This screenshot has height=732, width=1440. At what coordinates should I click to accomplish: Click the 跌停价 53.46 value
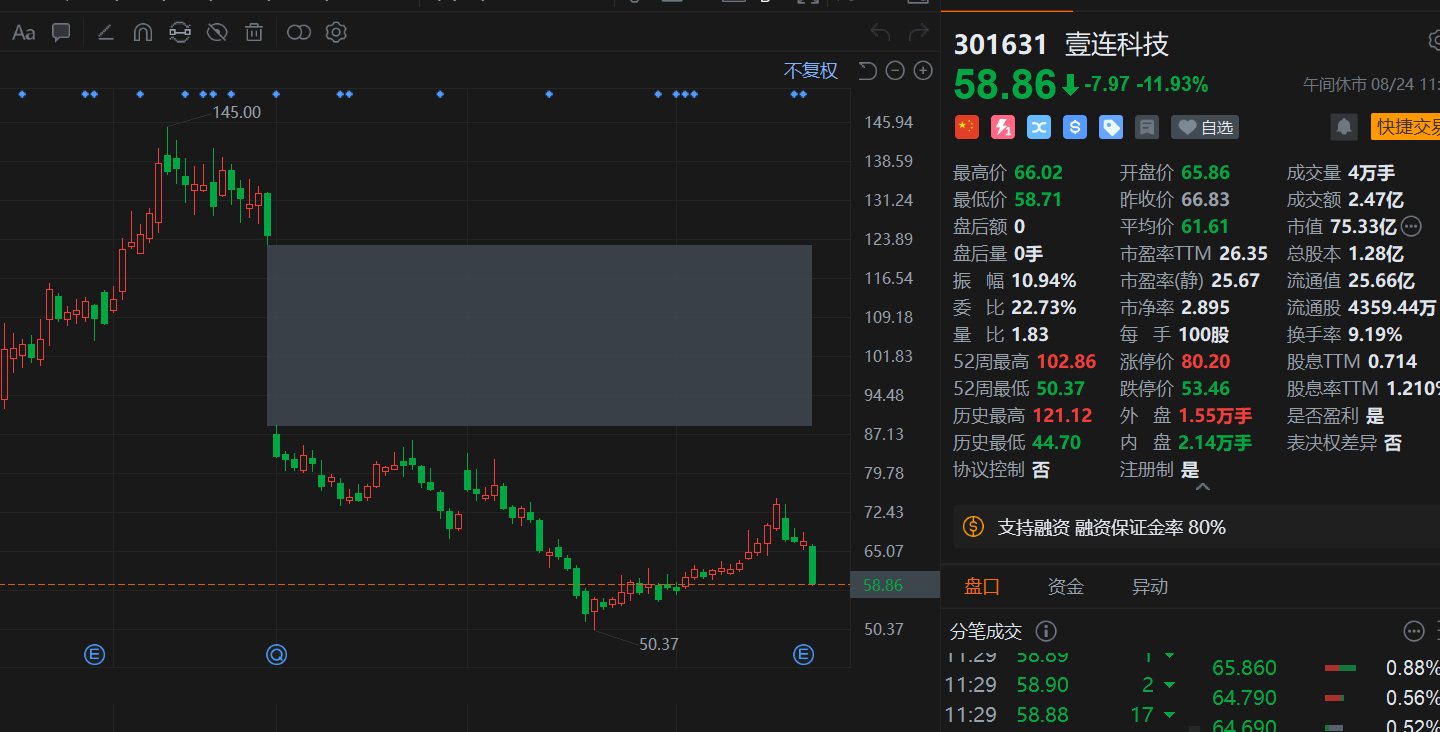1206,389
